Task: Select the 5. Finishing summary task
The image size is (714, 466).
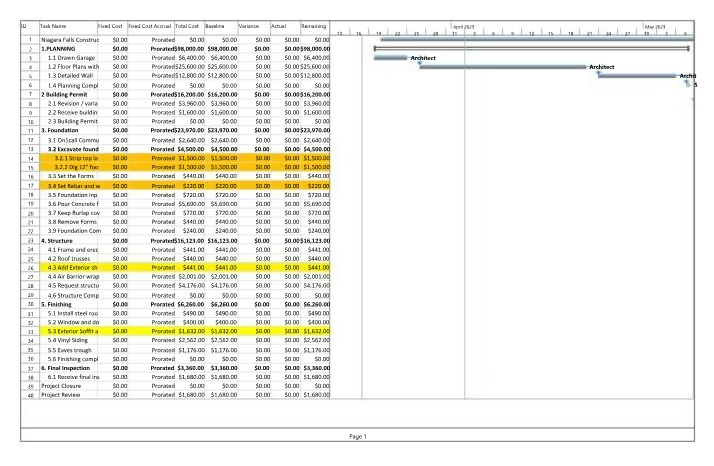Action: [56, 304]
